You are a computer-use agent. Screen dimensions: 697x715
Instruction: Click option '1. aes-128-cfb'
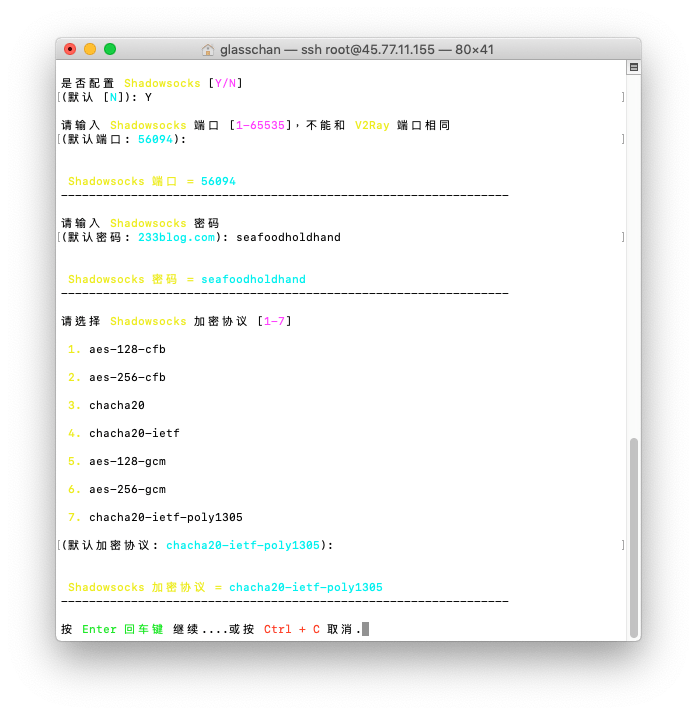pos(117,349)
